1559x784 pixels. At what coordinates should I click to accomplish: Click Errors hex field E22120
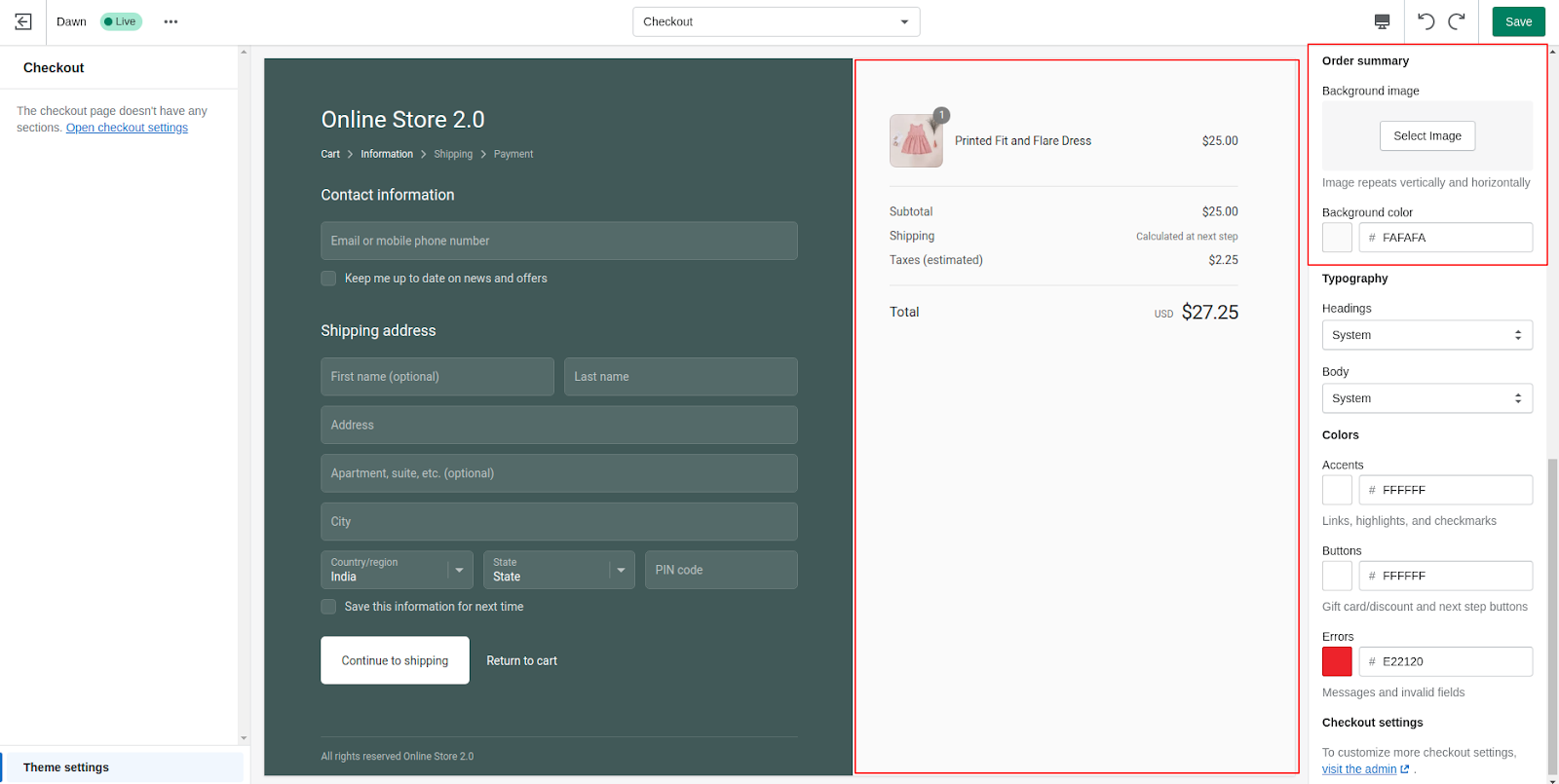pos(1446,661)
